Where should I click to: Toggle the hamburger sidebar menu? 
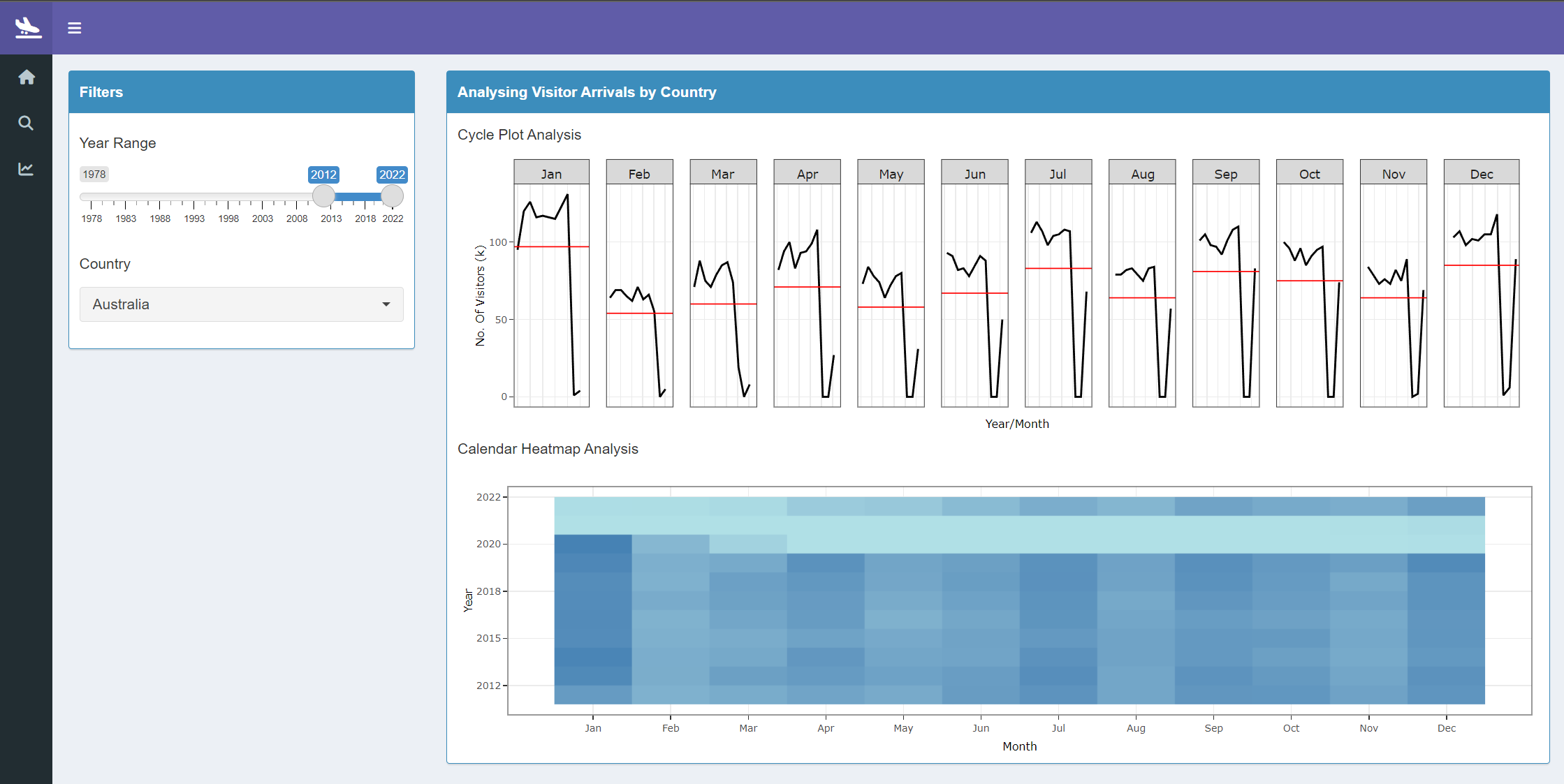tap(75, 28)
